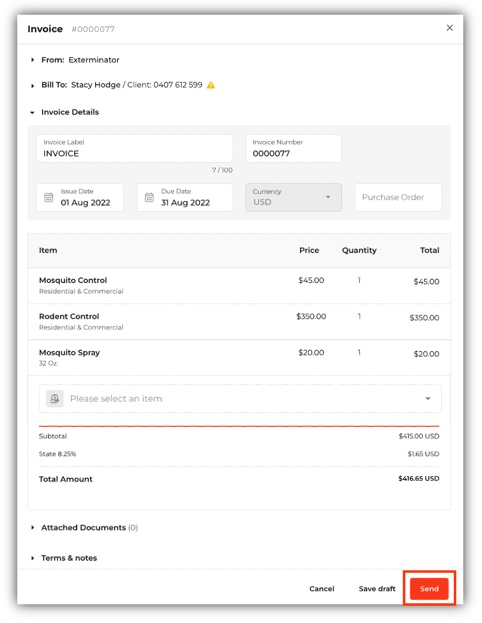Select the Rodent Control line item
The image size is (482, 623).
pyautogui.click(x=239, y=321)
